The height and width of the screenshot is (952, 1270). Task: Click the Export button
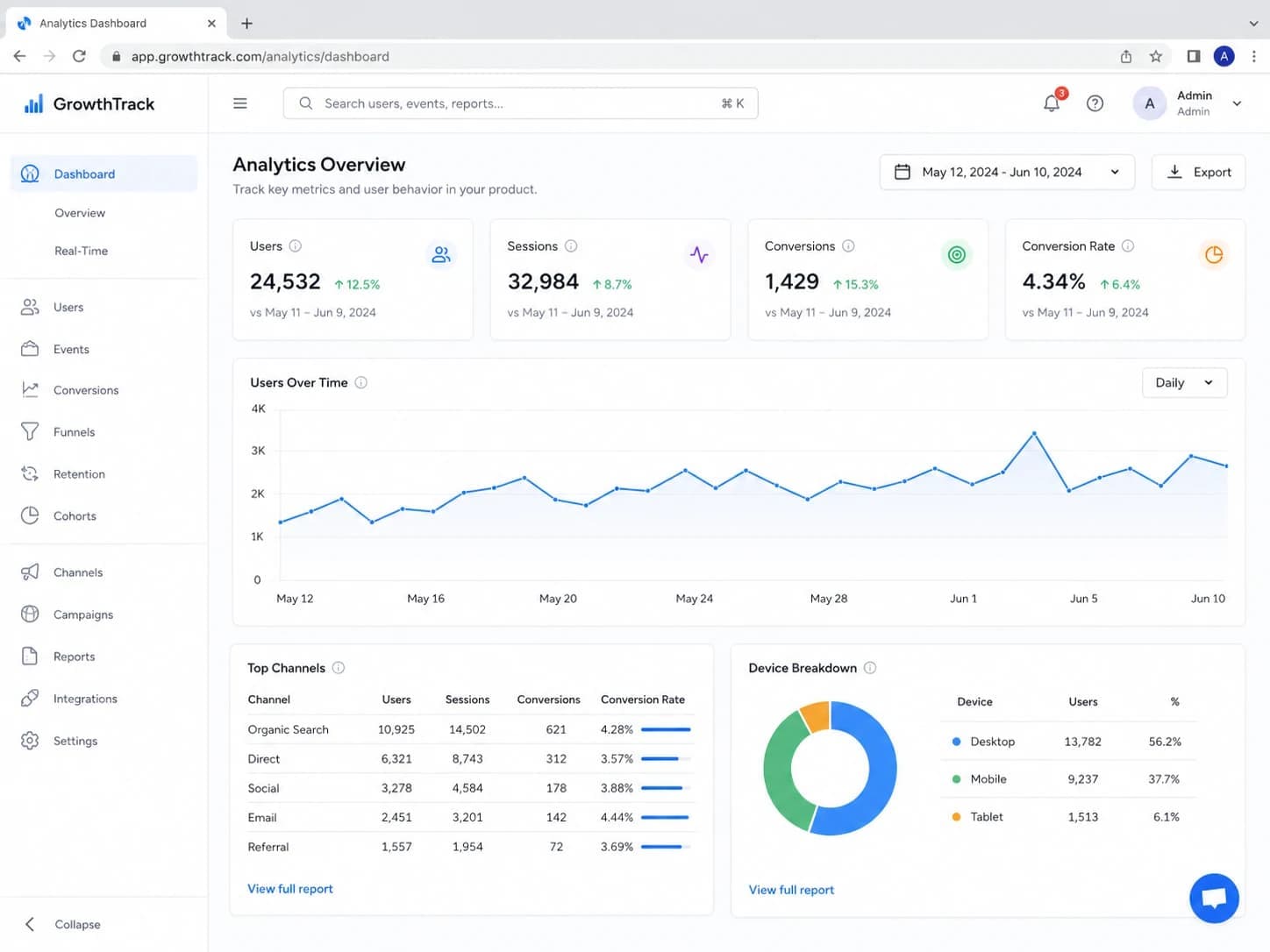[1198, 172]
